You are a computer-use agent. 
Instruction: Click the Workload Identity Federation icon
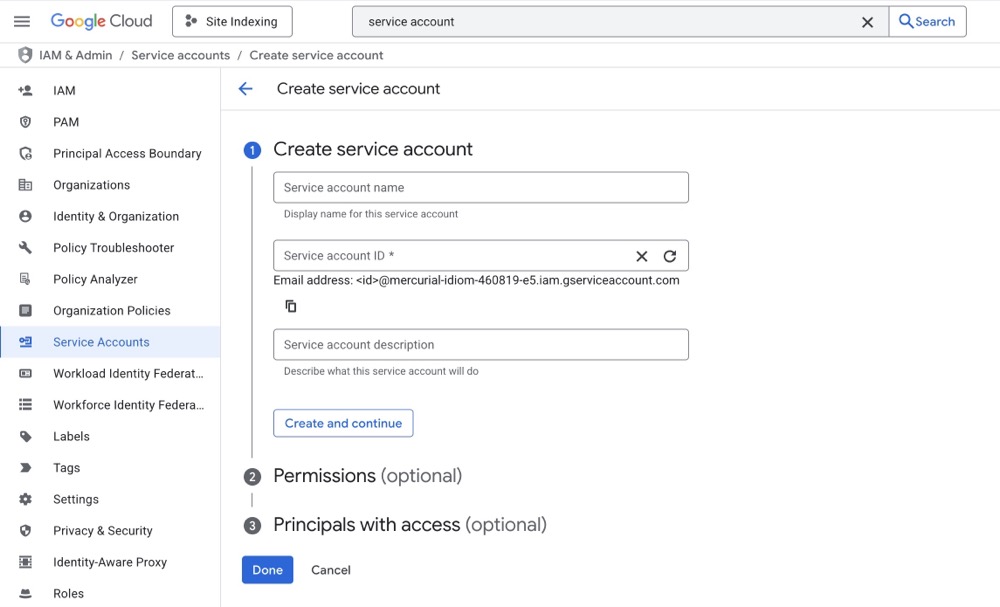coord(26,373)
